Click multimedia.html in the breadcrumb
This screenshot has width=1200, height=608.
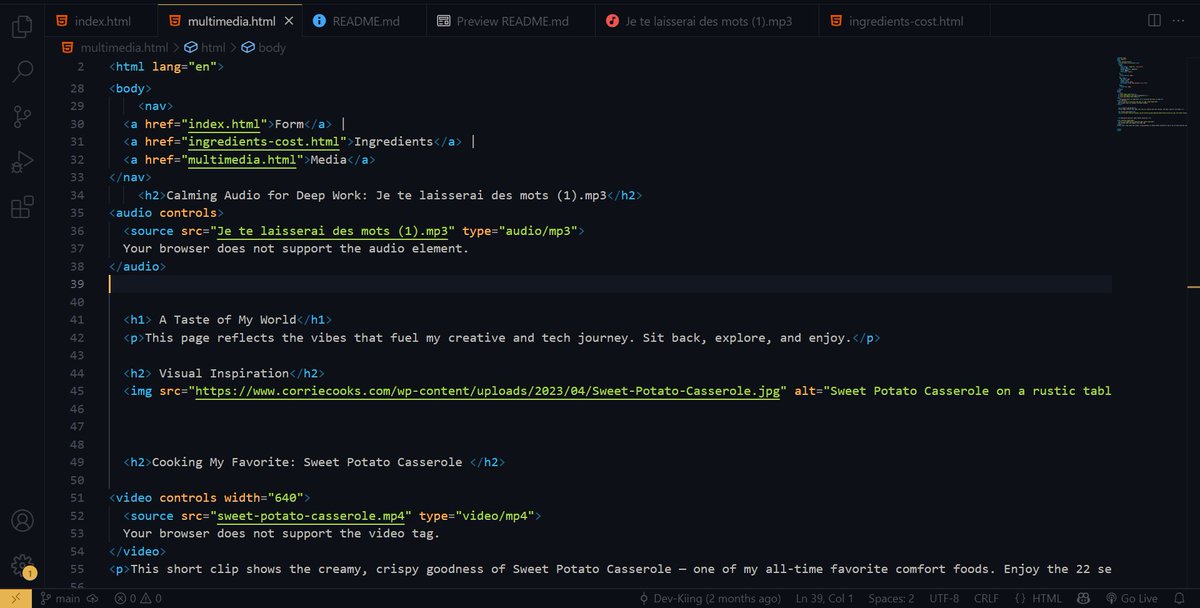click(x=124, y=47)
